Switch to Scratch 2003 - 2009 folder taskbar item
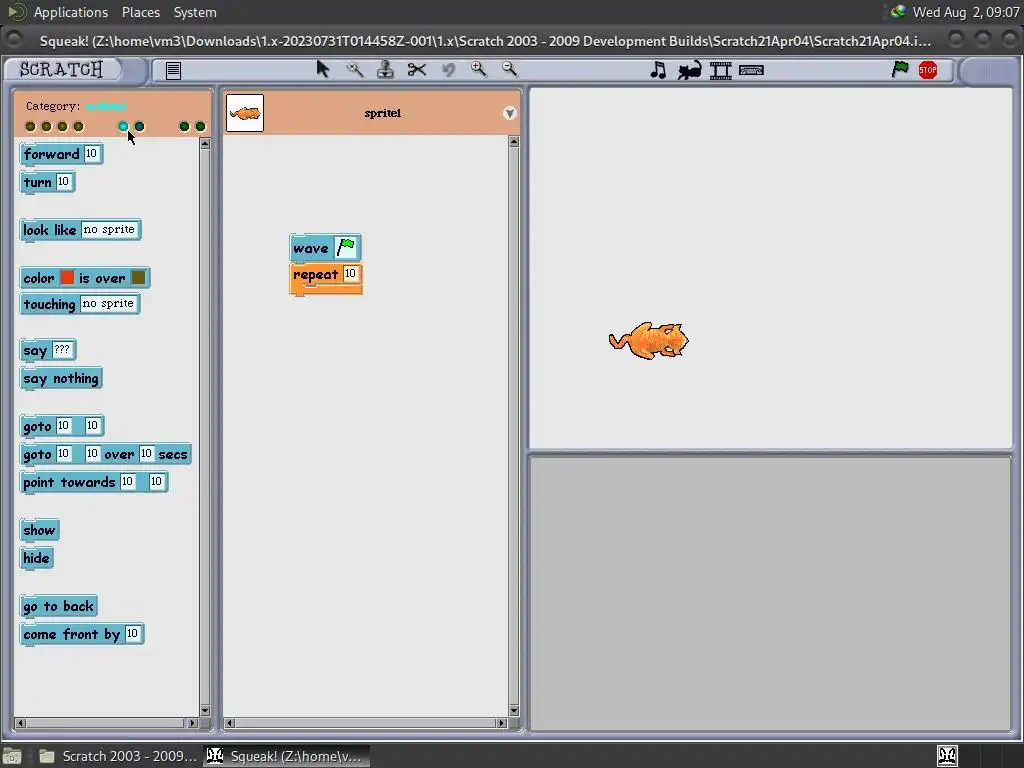1024x768 pixels. pos(118,756)
